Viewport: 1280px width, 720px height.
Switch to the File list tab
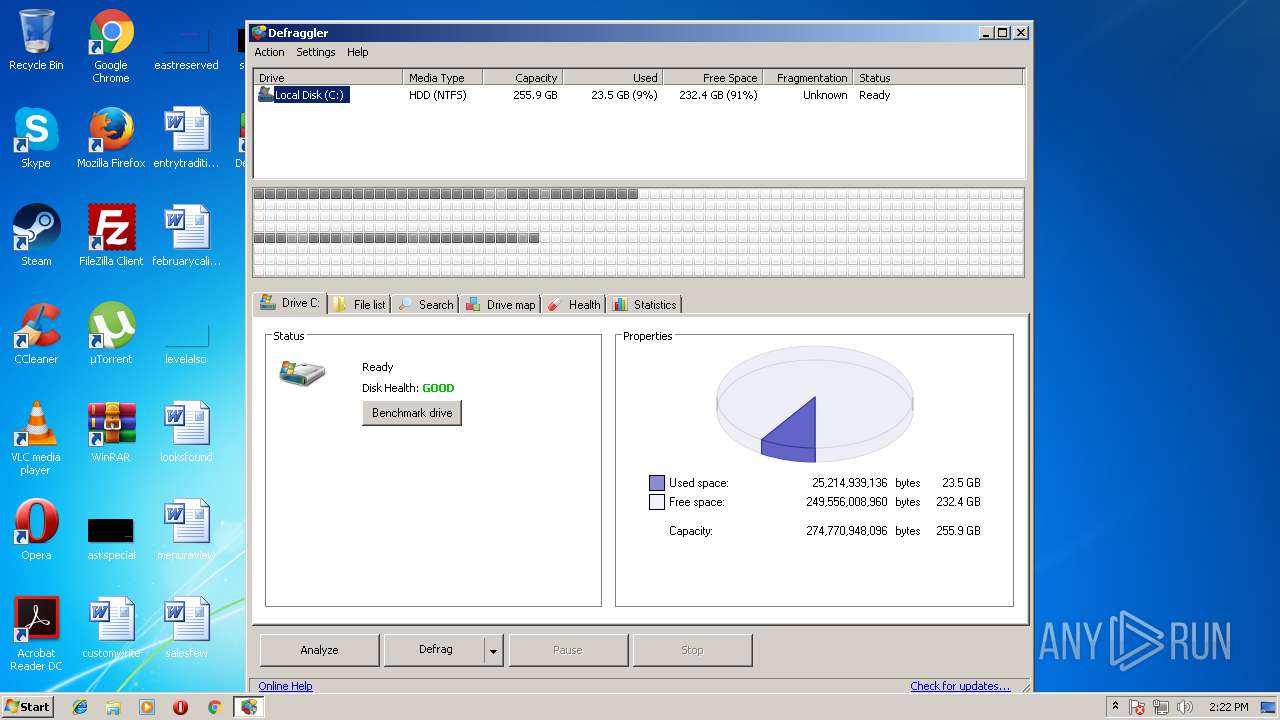[359, 305]
